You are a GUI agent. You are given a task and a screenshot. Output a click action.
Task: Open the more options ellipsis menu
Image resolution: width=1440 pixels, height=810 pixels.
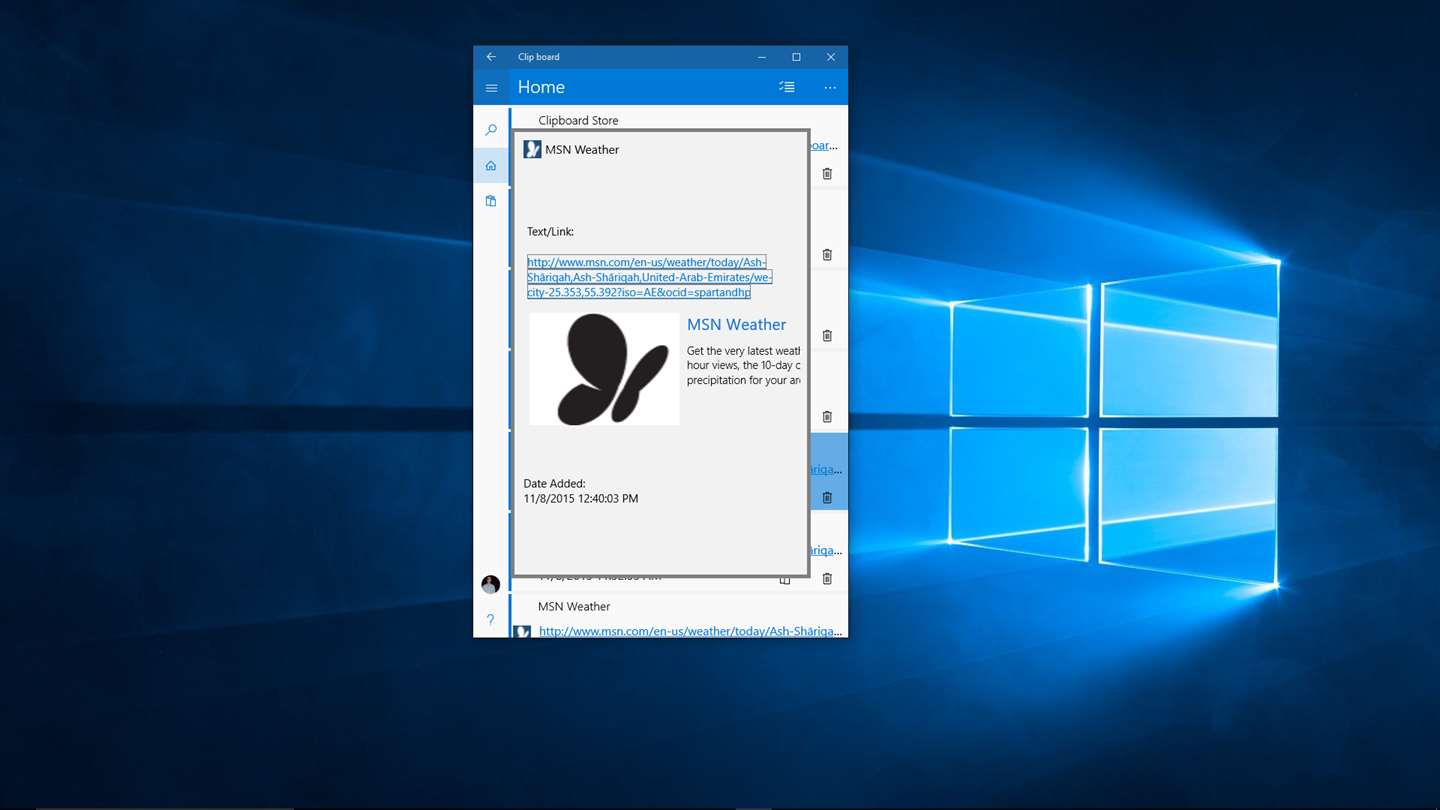coord(830,88)
